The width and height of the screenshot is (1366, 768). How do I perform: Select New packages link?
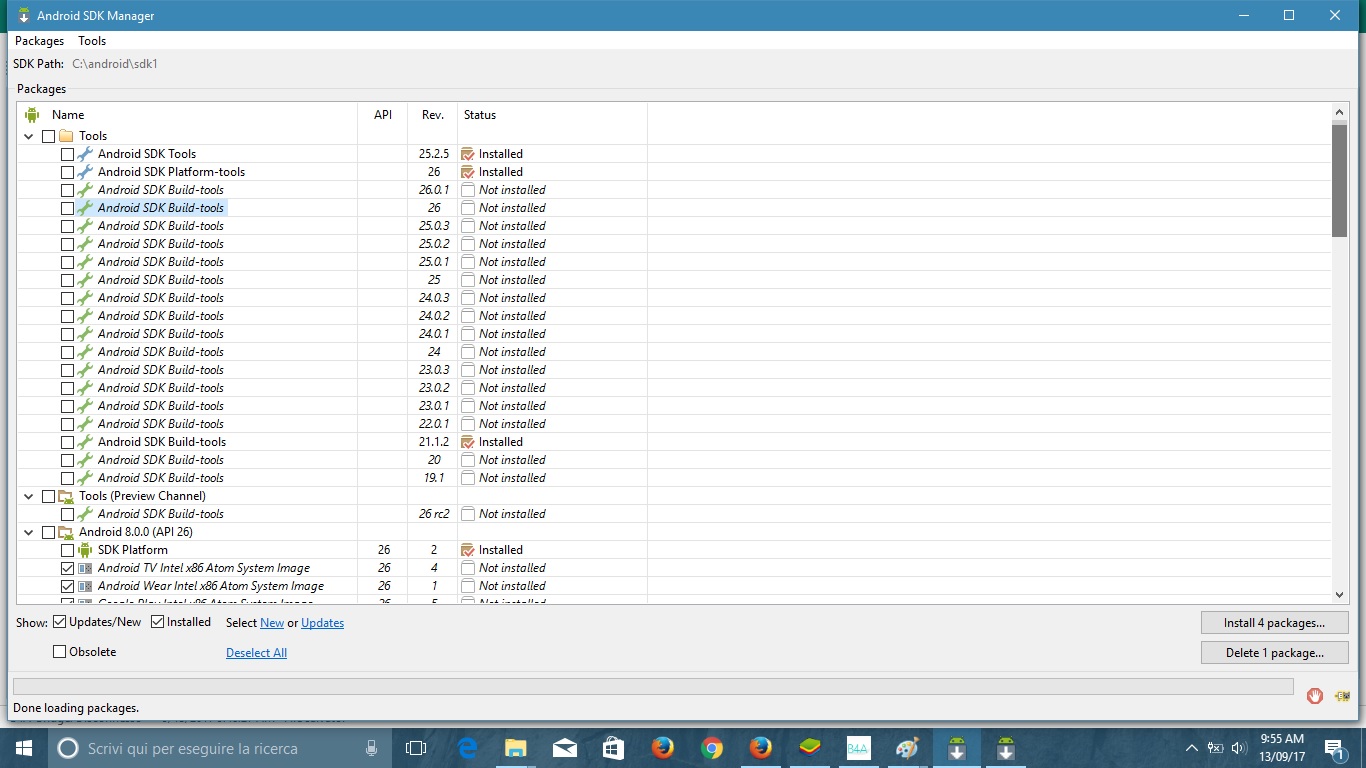[x=272, y=623]
